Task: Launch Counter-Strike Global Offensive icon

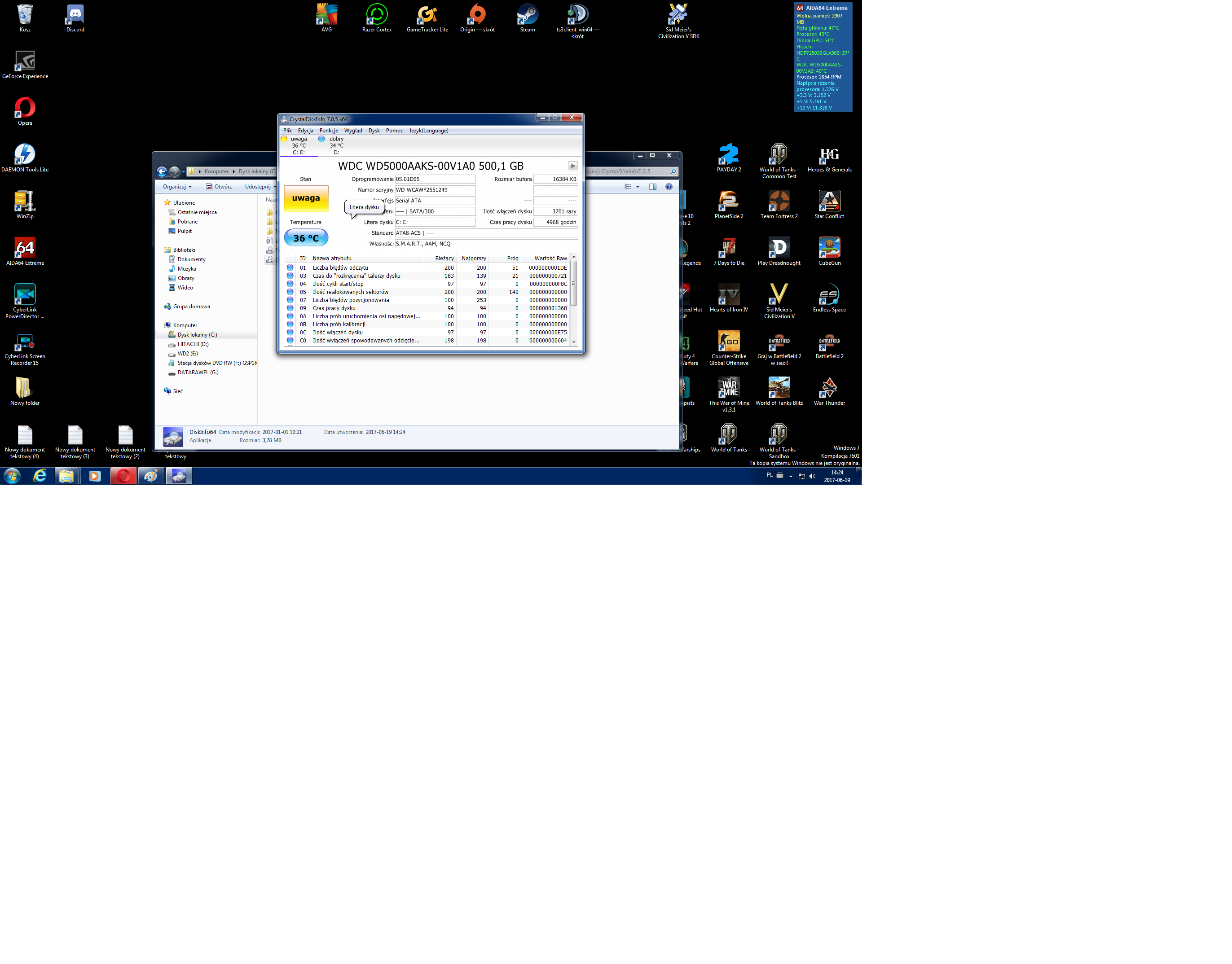Action: point(729,348)
